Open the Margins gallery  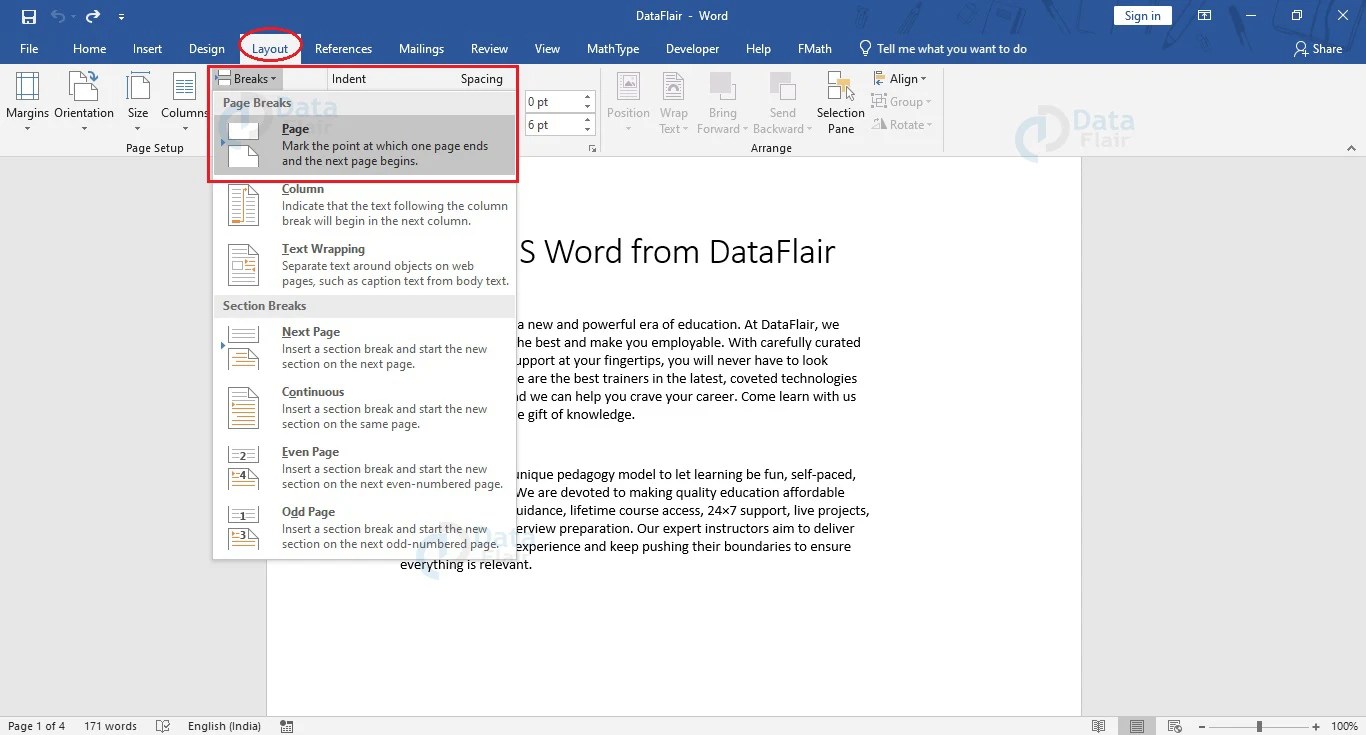pos(27,103)
